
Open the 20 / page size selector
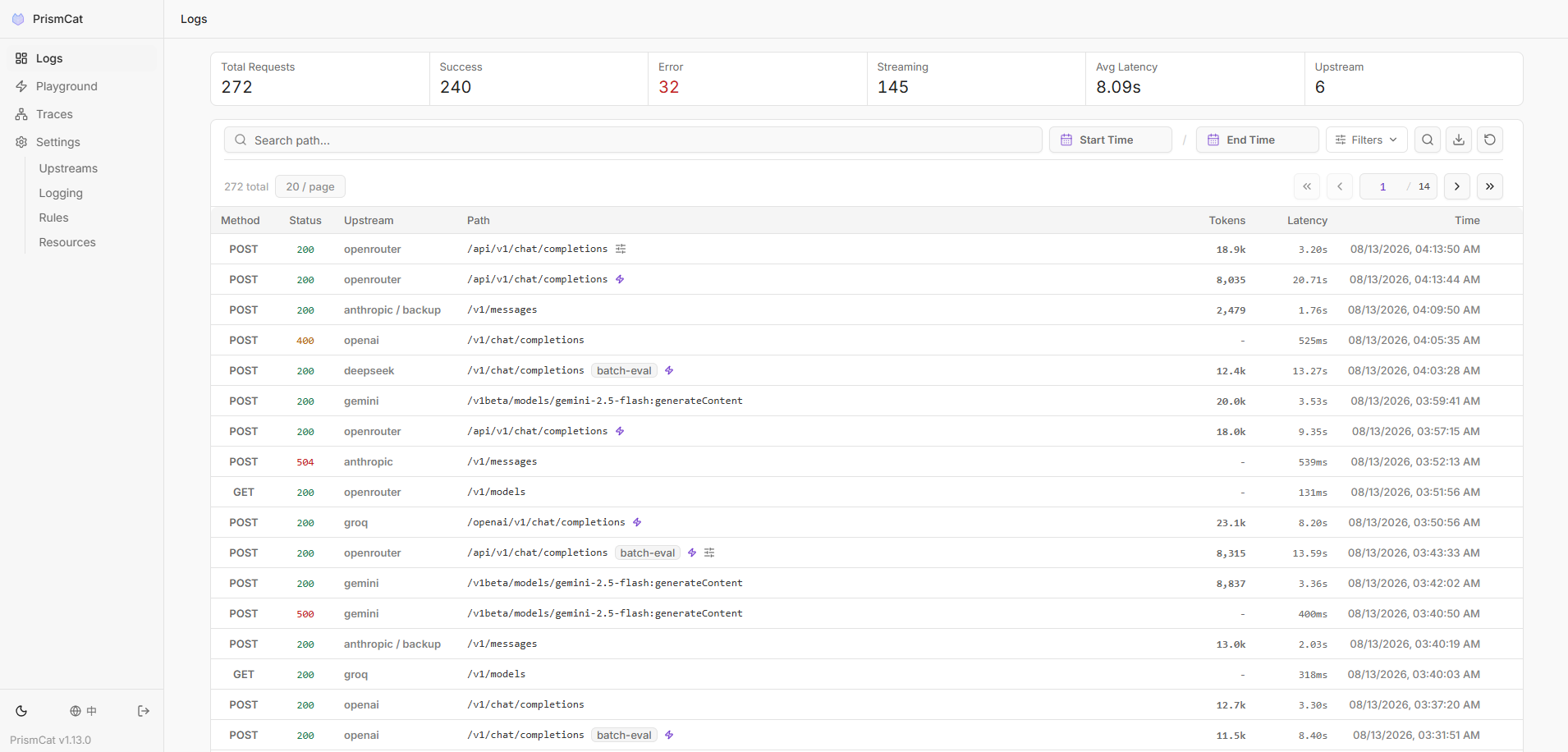(310, 186)
